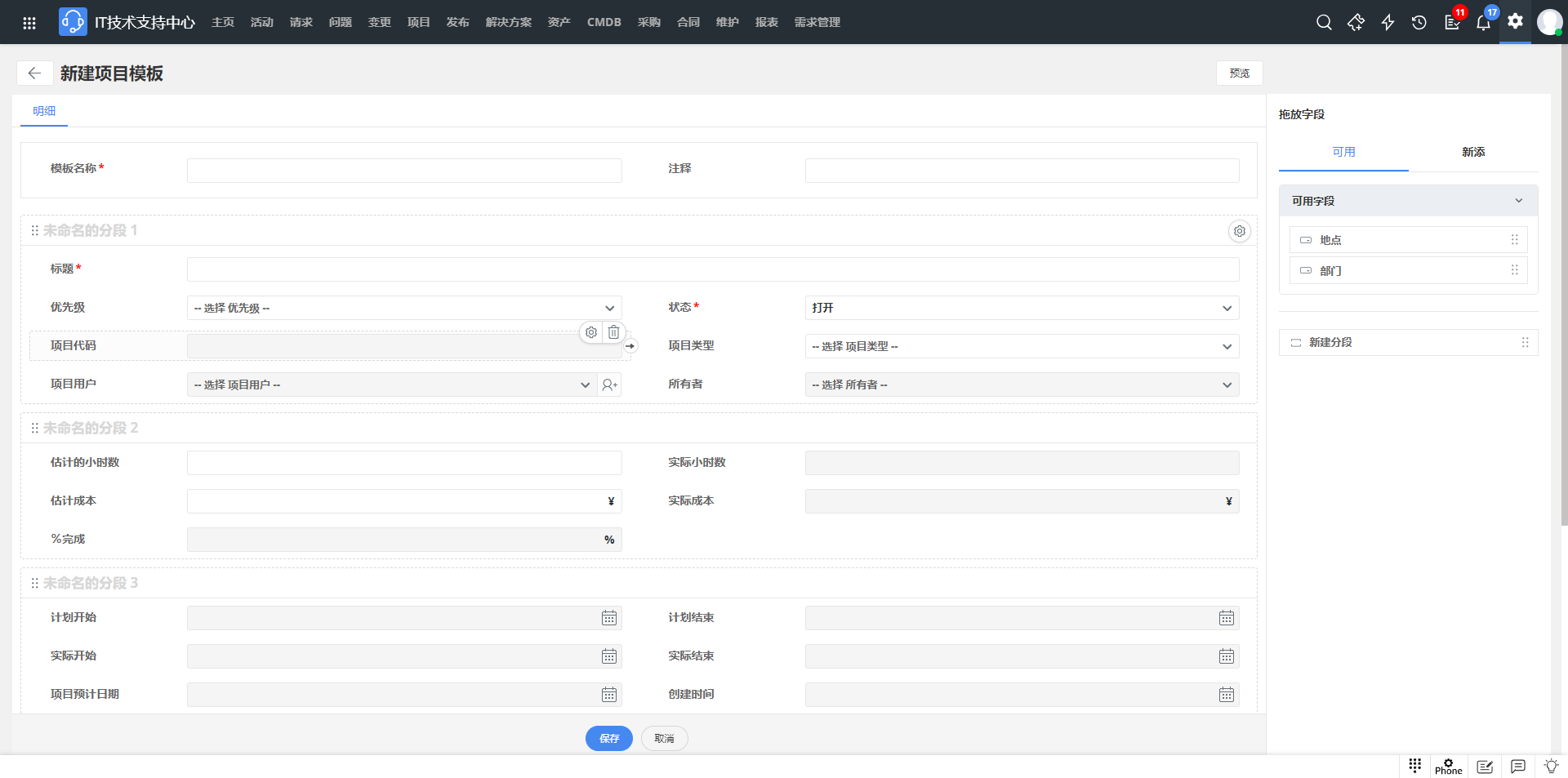Open the 优先级 dropdown

404,308
